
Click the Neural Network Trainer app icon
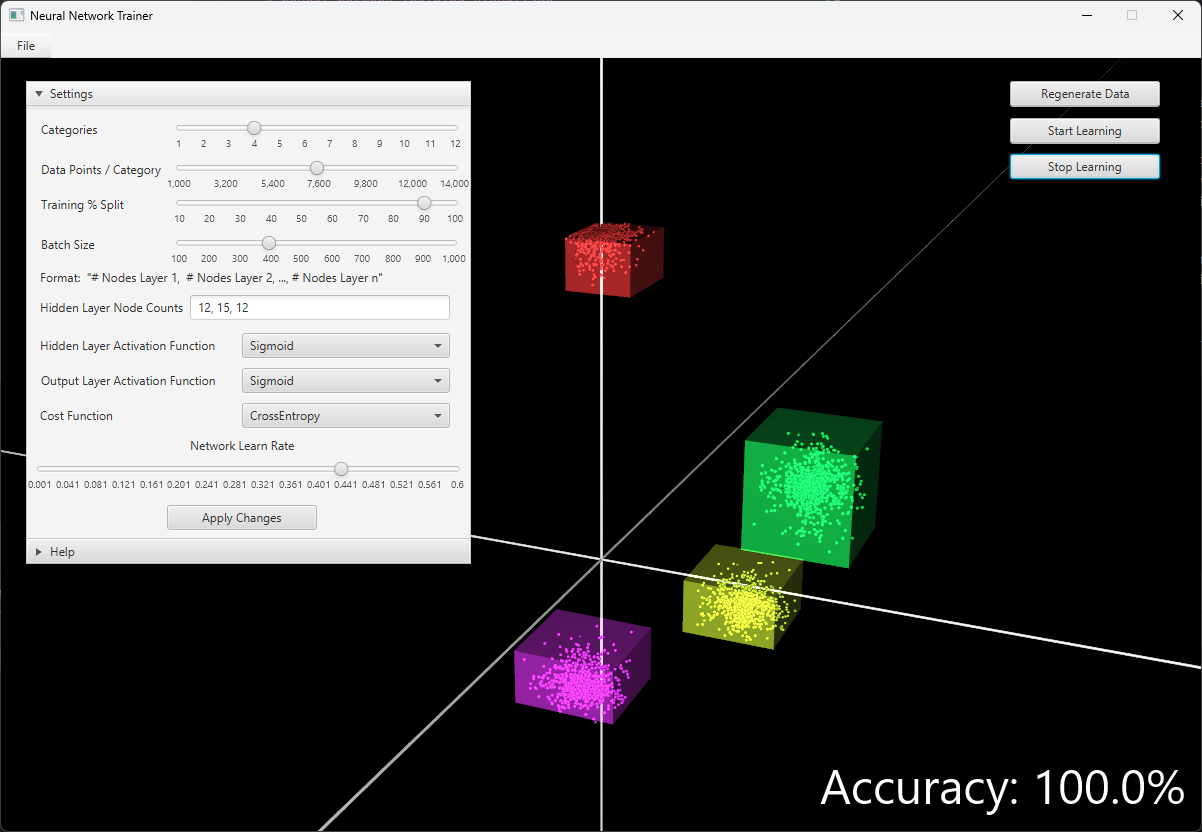[x=15, y=15]
